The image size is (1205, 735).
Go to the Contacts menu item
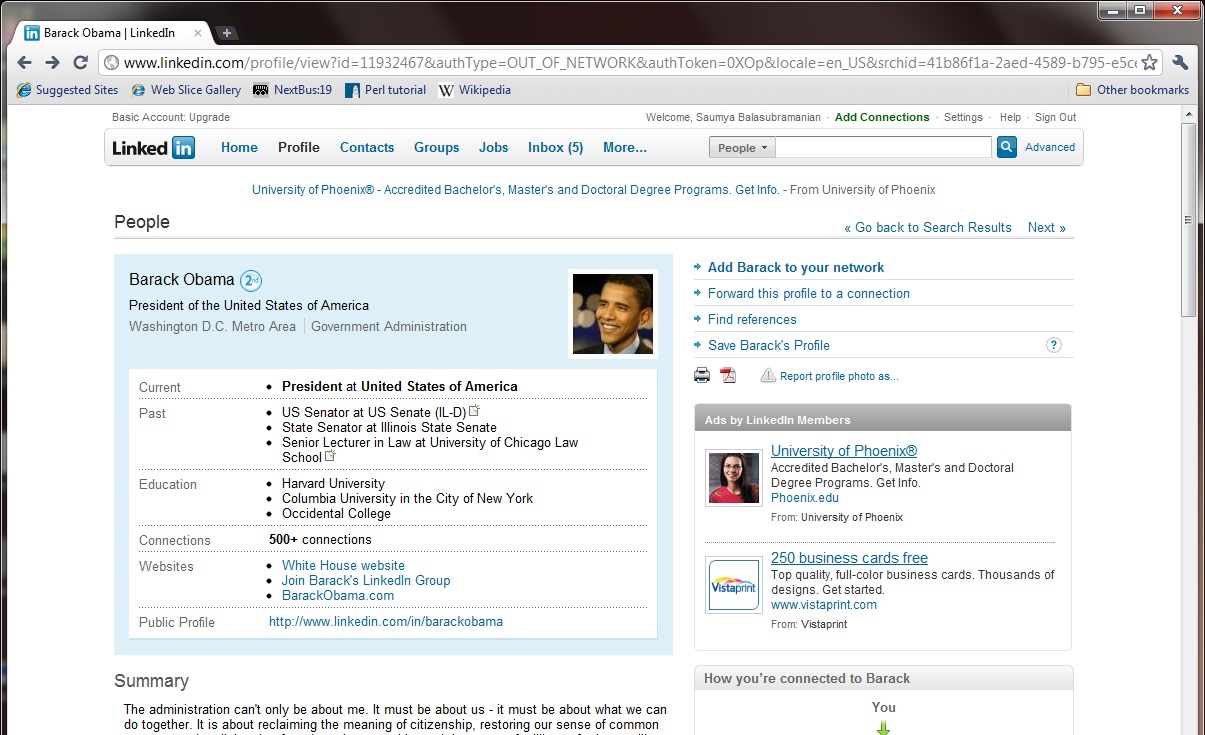(367, 148)
